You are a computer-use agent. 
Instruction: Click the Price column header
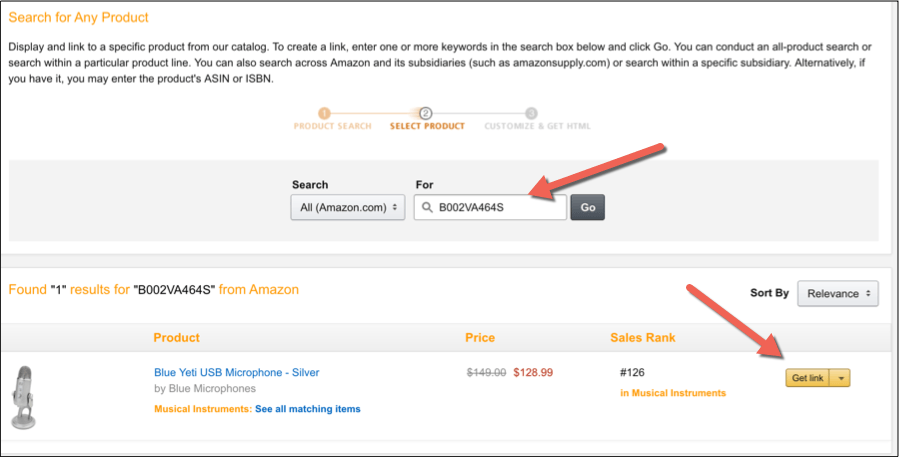click(479, 338)
